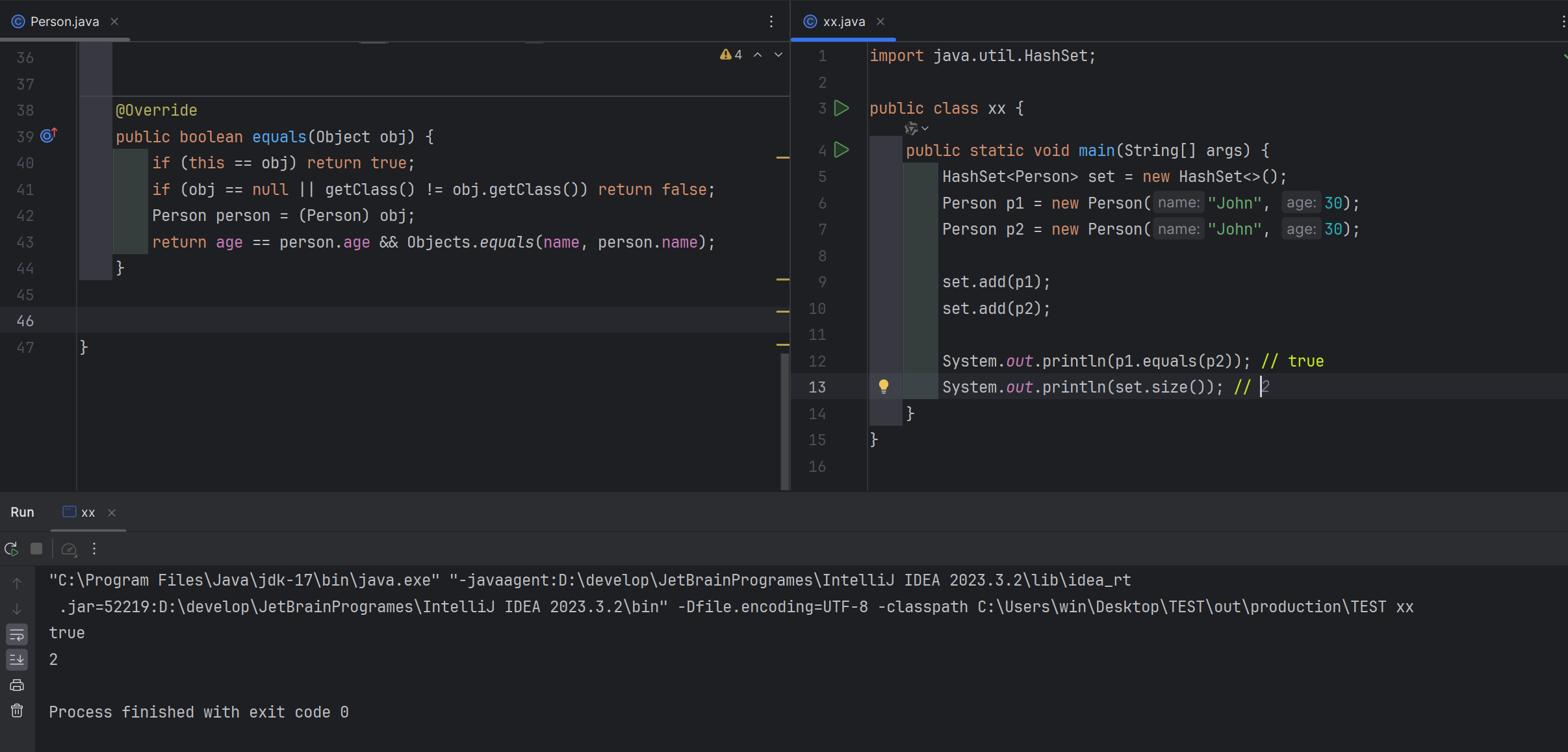Click the down stack trace arrow
This screenshot has width=1568, height=752.
pyautogui.click(x=17, y=608)
